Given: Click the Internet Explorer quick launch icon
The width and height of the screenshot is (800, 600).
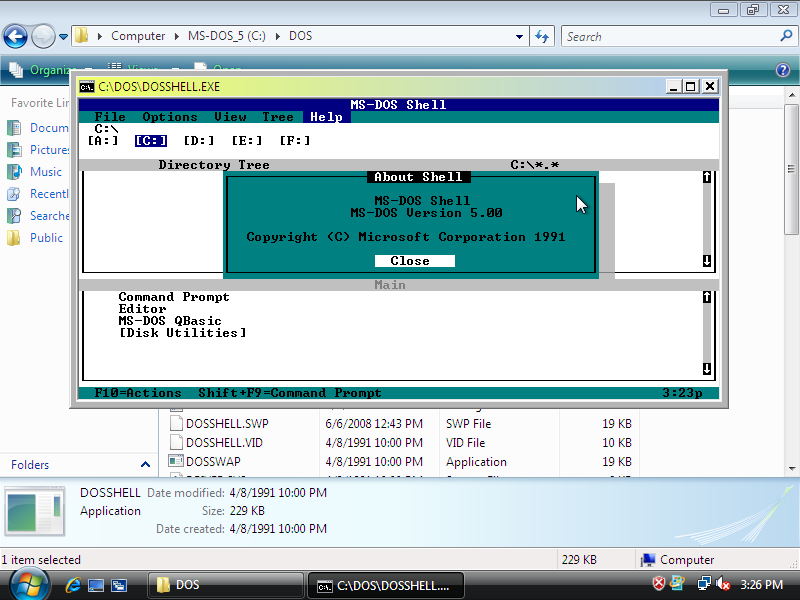Looking at the screenshot, I should (x=73, y=584).
